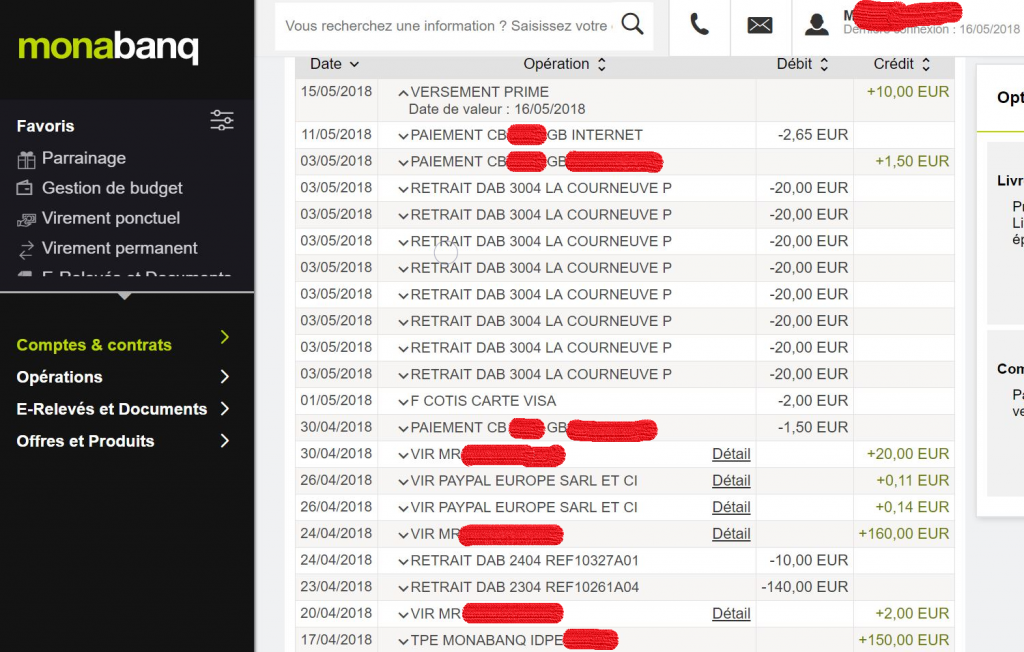Screen dimensions: 1024x652
Task: Expand the PAIEMENT CB row dated 11/05/2018
Action: click(403, 136)
